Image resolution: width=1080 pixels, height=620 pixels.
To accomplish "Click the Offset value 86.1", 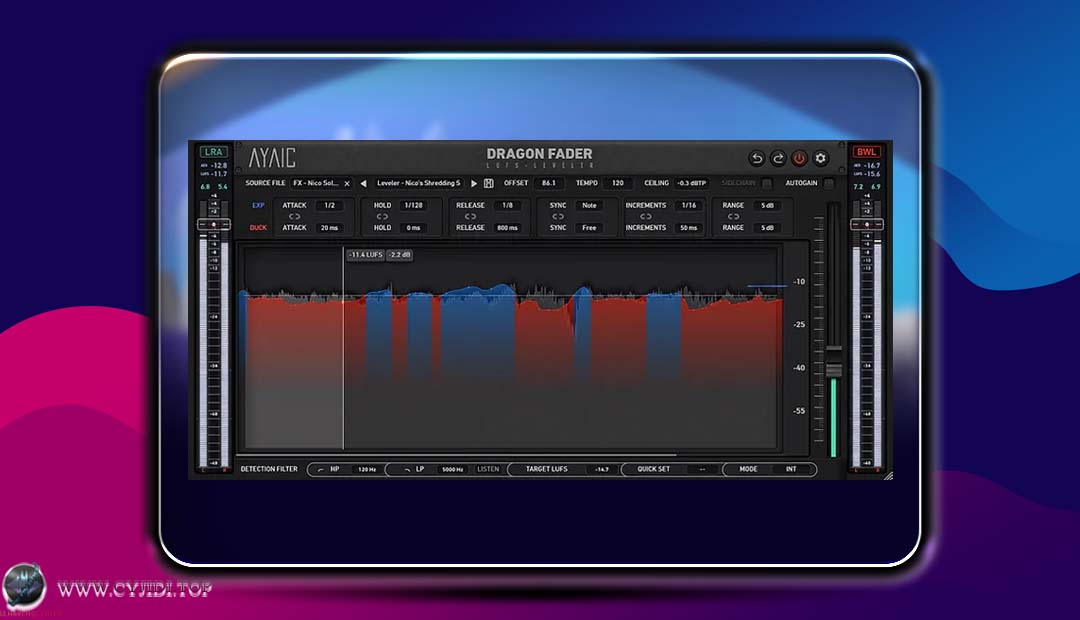I will [549, 183].
